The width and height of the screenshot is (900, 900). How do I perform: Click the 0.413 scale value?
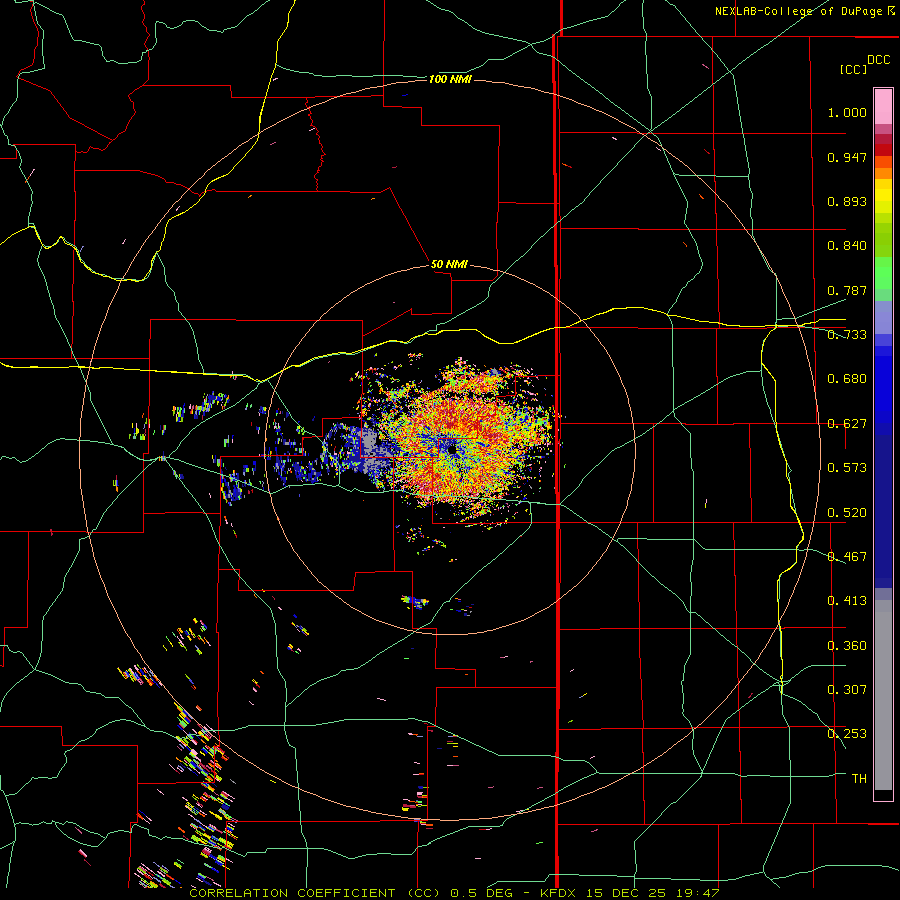(x=847, y=601)
